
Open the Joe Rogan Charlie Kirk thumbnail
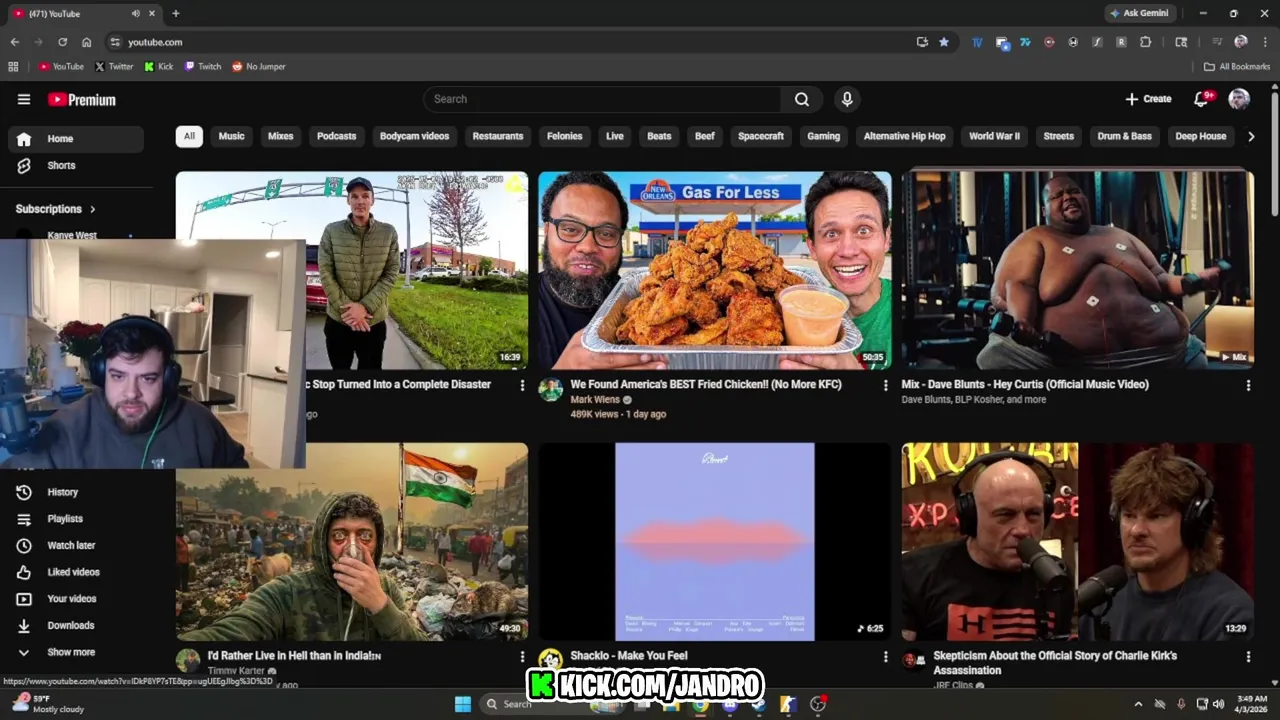point(1078,542)
